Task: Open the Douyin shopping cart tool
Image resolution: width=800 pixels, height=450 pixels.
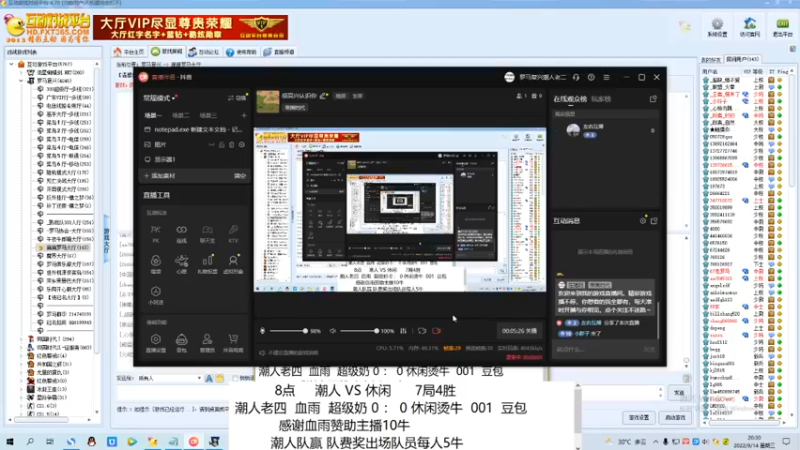Action: coord(233,343)
